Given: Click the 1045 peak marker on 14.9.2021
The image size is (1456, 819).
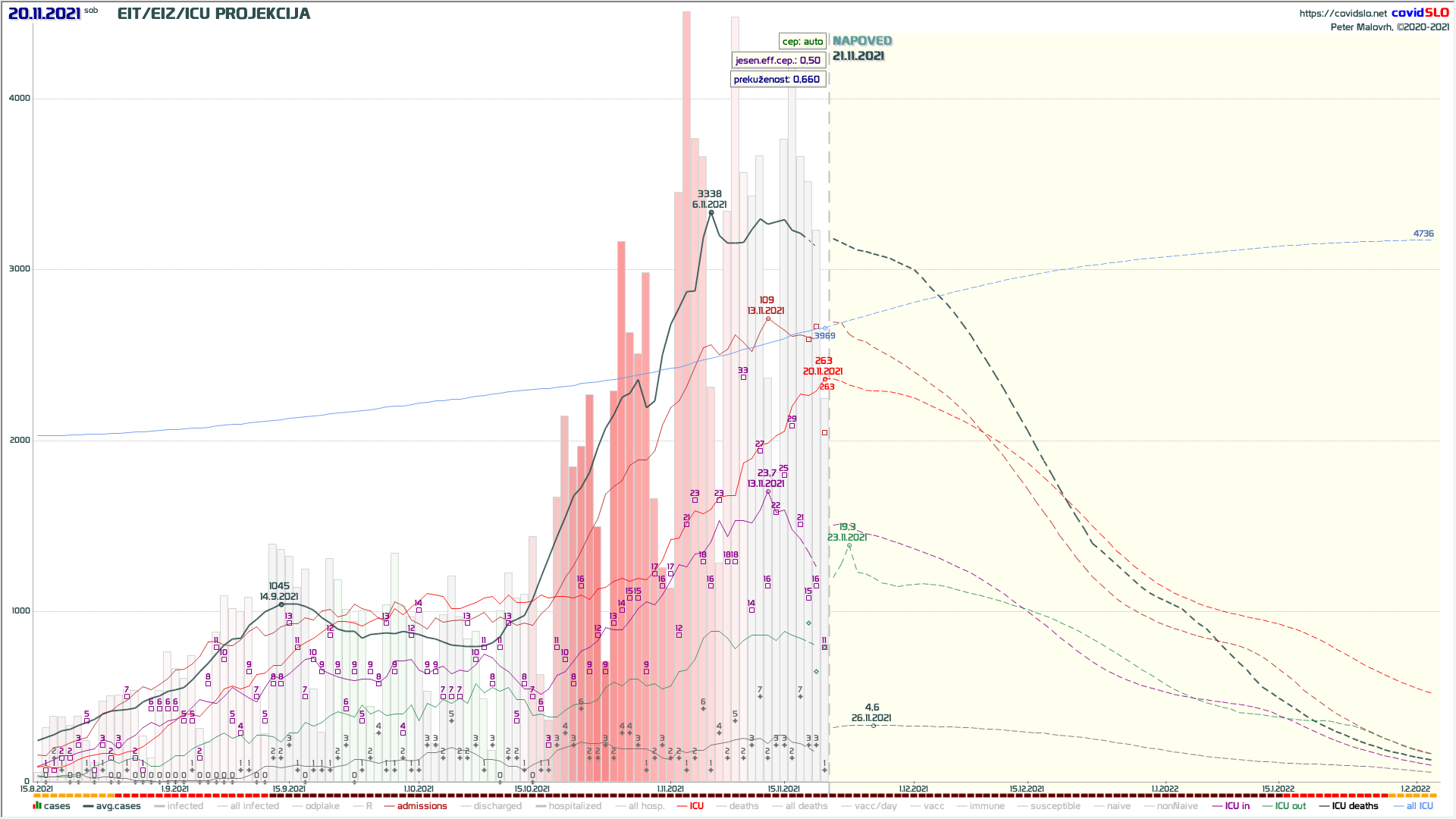Looking at the screenshot, I should (281, 604).
